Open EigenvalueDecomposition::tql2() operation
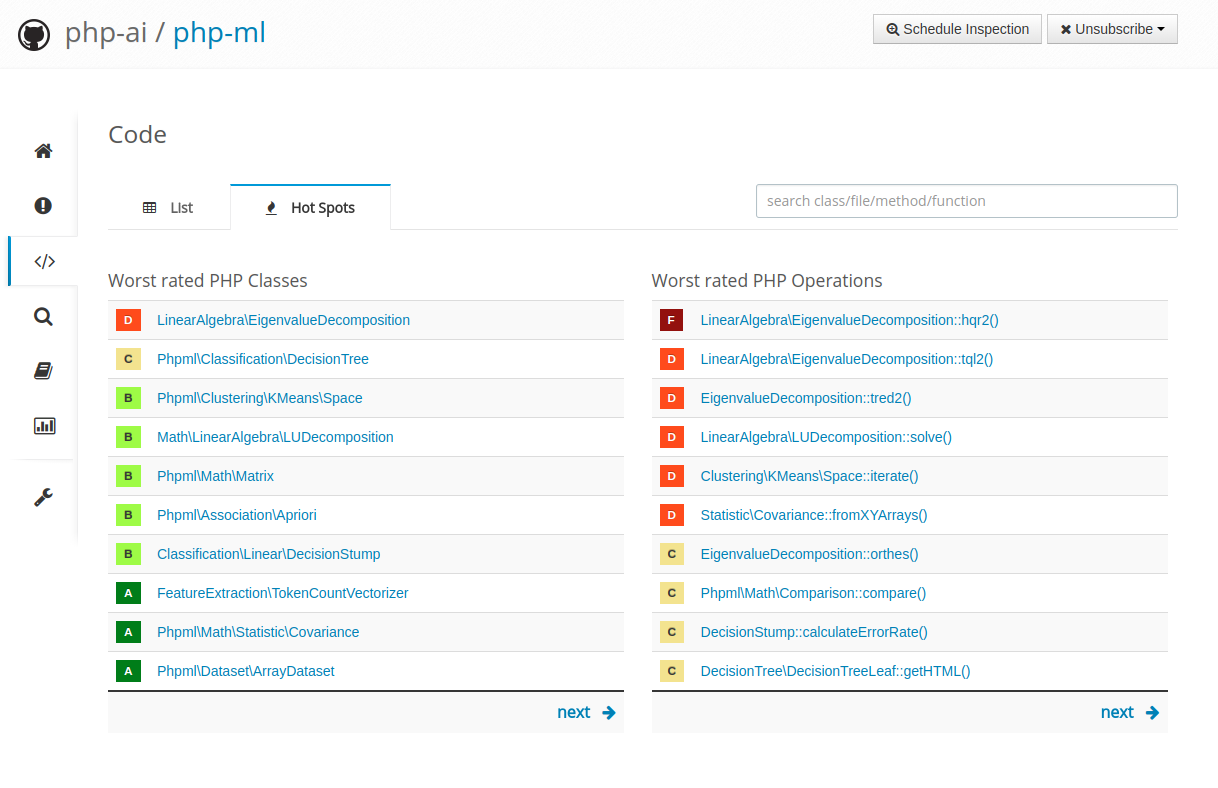Viewport: 1218px width, 788px height. [x=847, y=359]
